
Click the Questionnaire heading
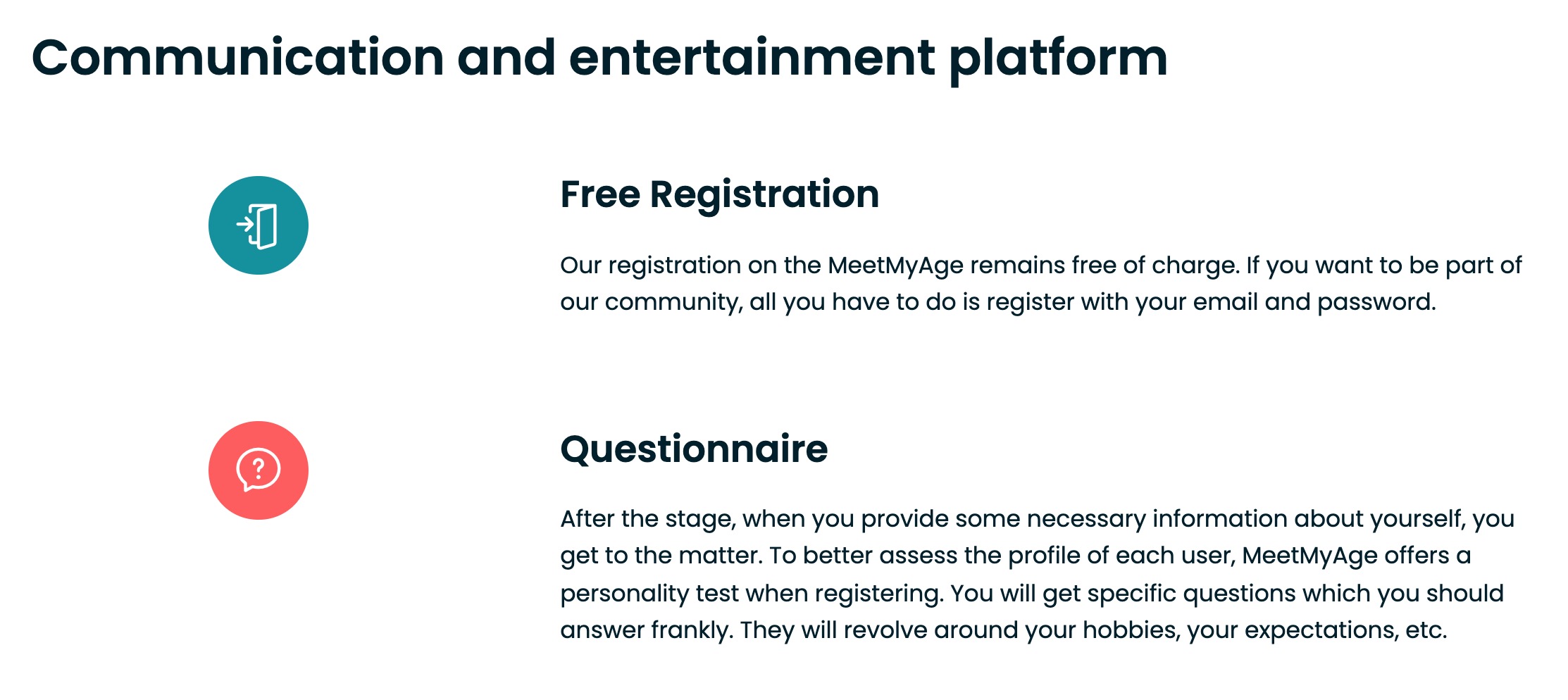pos(694,449)
